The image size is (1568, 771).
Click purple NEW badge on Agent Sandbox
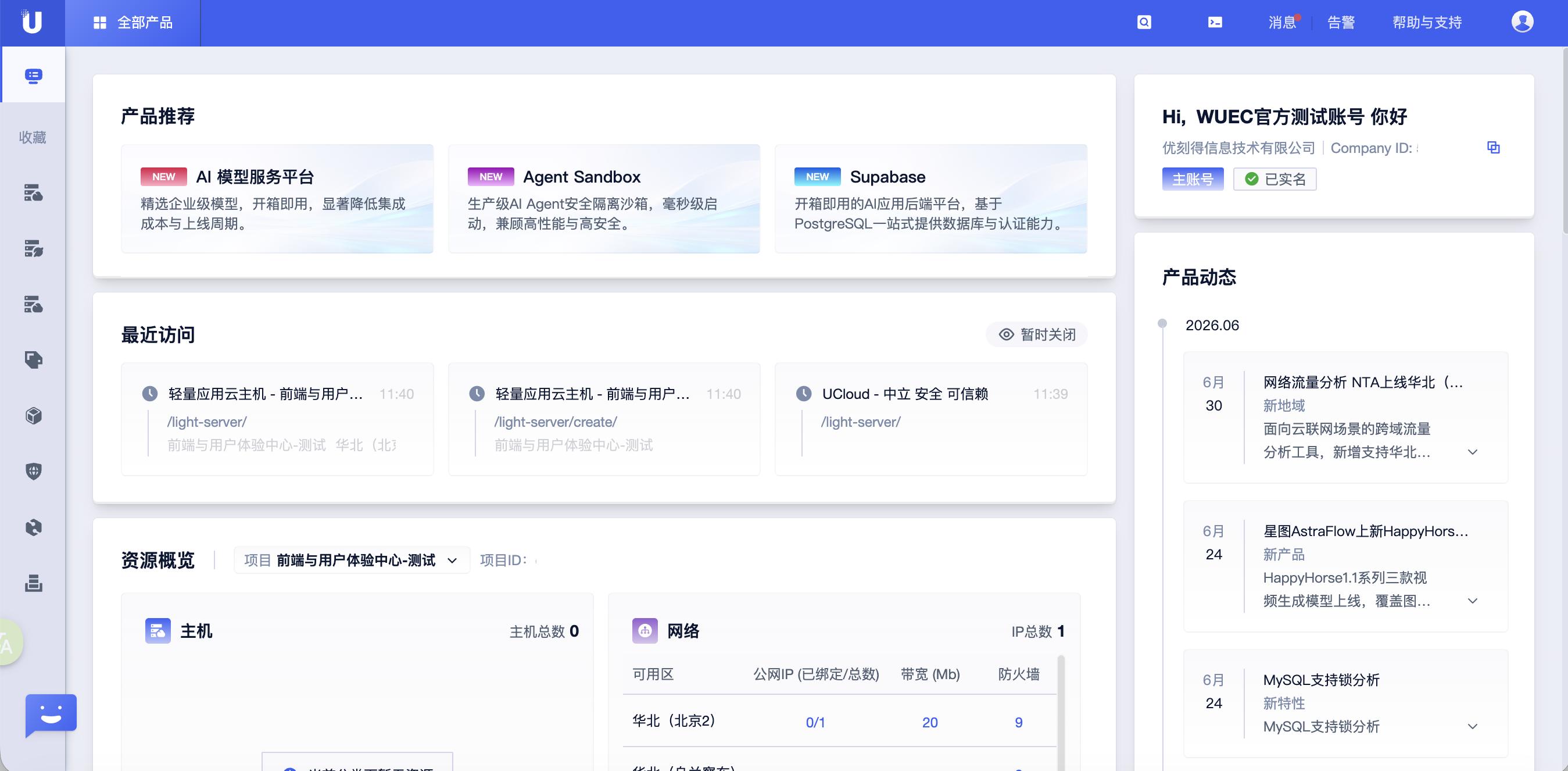click(490, 177)
